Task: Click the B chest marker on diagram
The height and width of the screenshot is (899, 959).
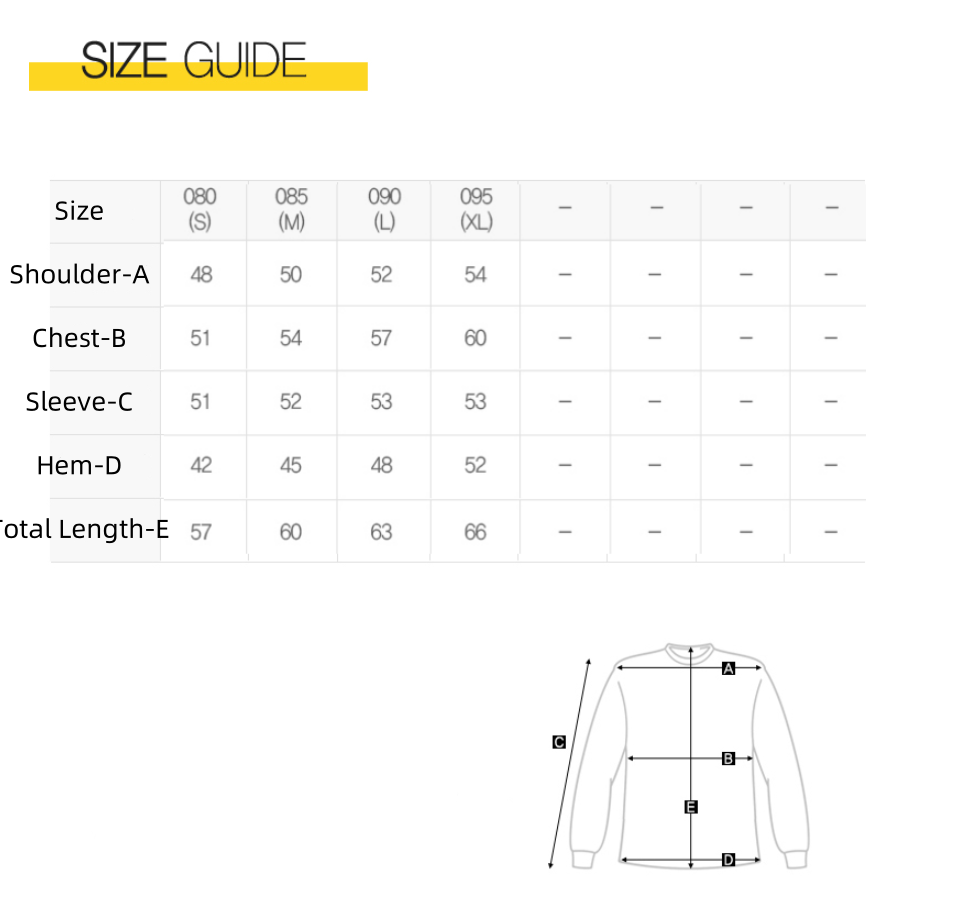Action: (x=728, y=758)
